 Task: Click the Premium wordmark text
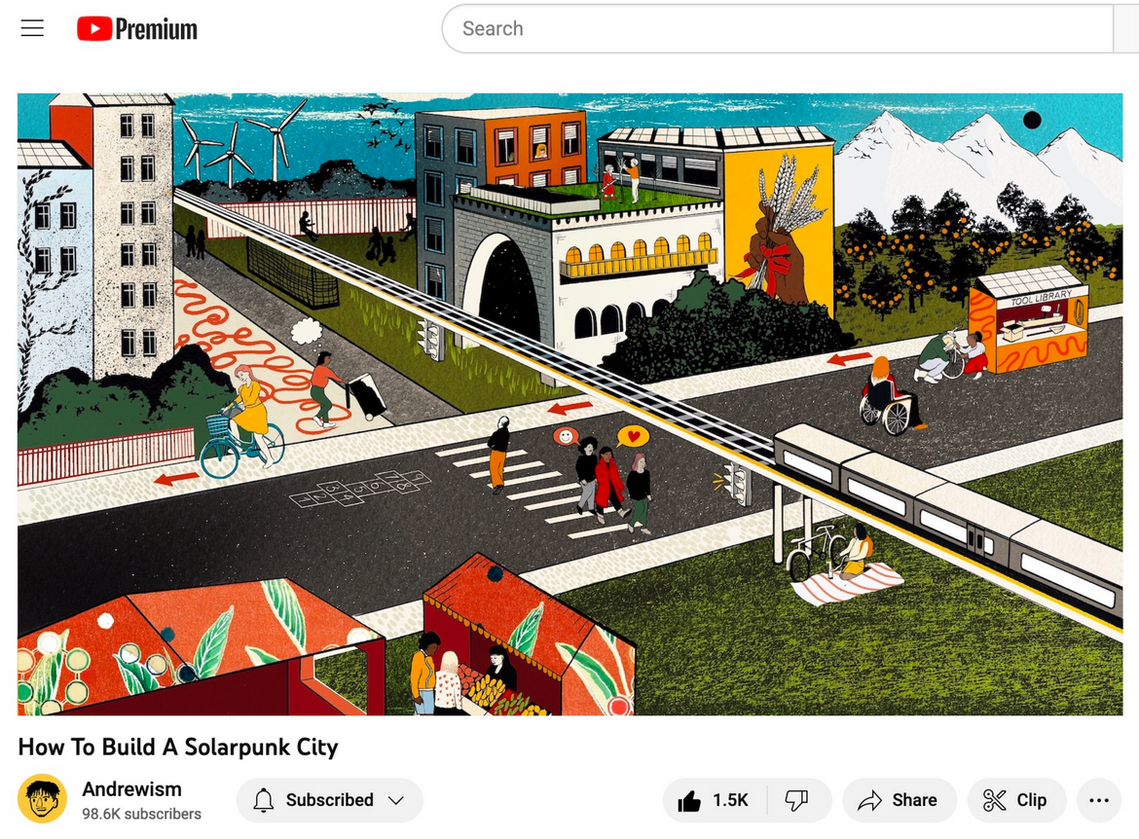pyautogui.click(x=156, y=29)
